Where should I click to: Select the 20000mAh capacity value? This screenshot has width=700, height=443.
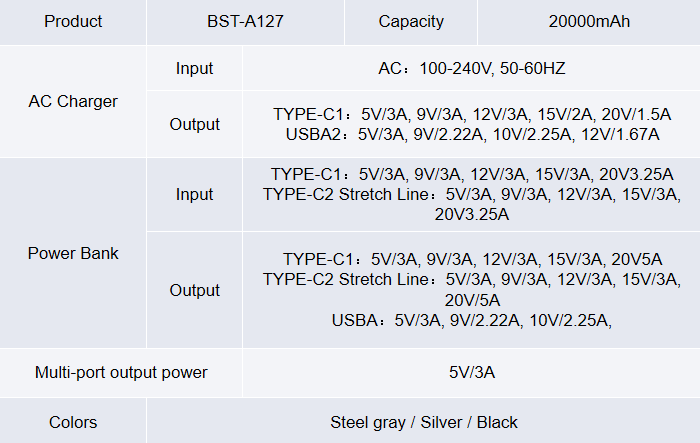589,21
